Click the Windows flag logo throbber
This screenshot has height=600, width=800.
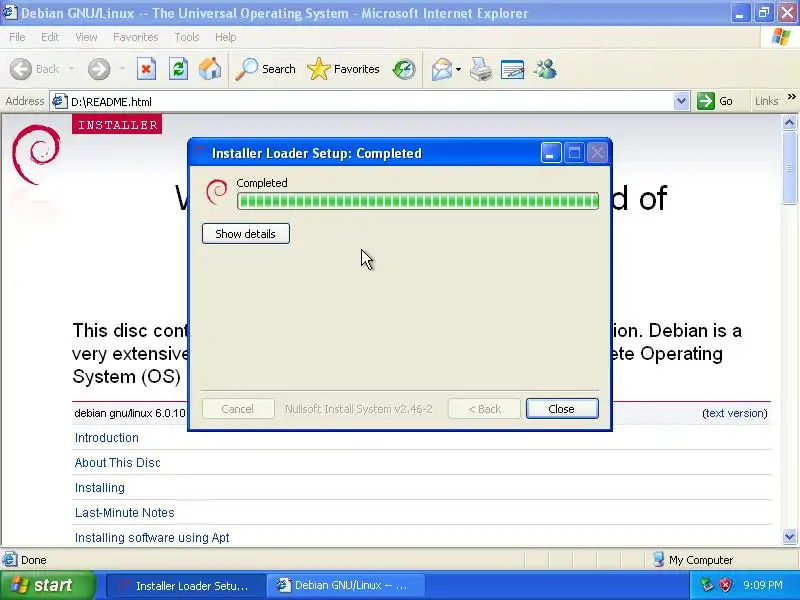[x=780, y=37]
